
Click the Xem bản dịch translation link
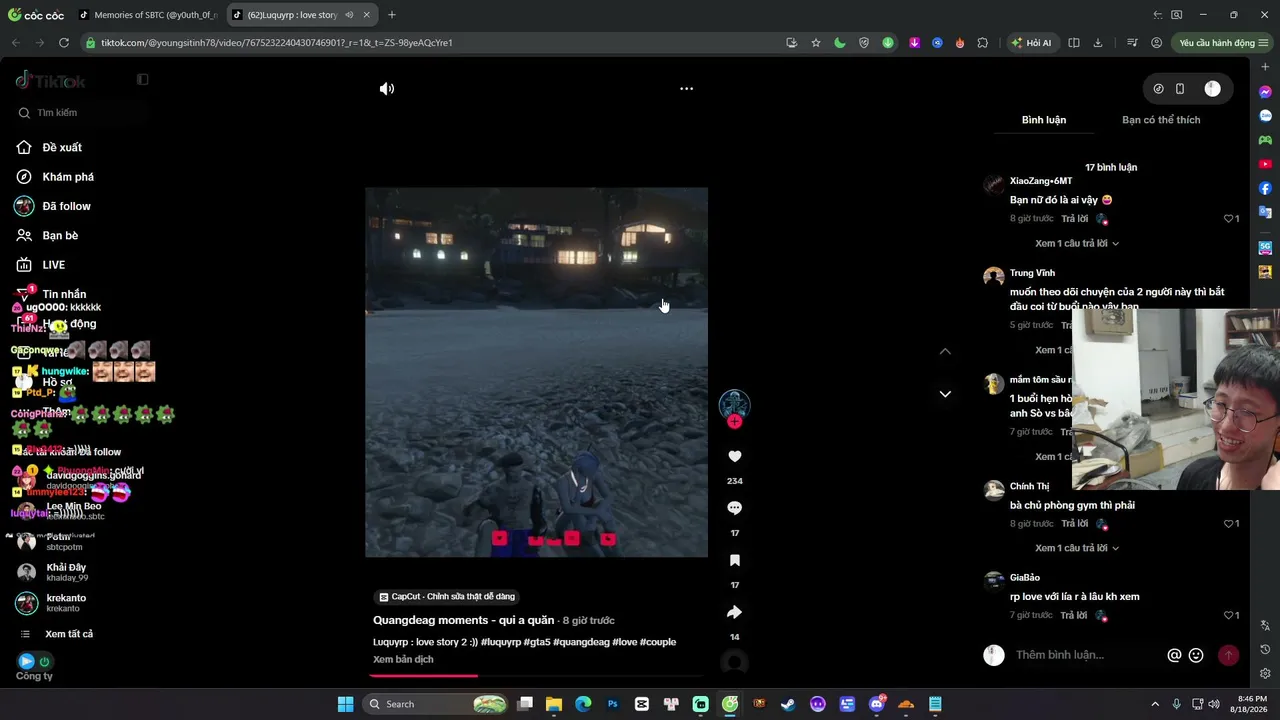pyautogui.click(x=403, y=660)
